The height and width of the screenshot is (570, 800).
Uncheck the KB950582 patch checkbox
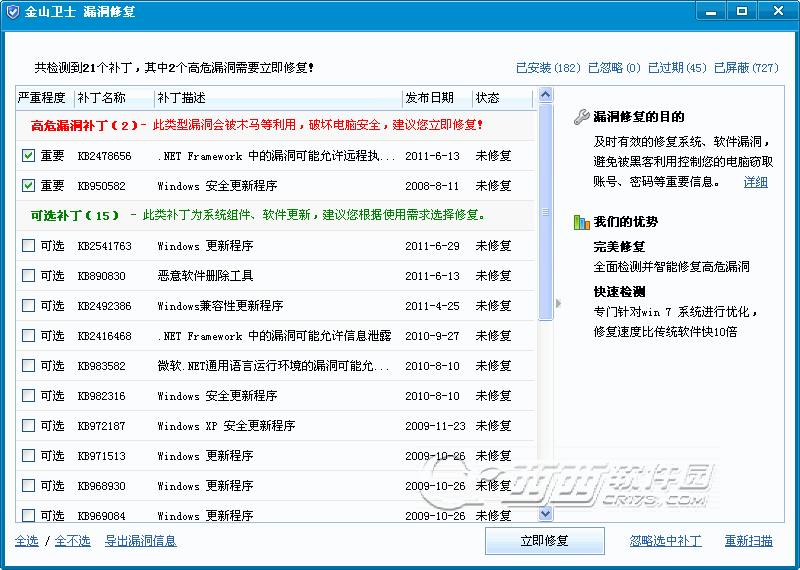28,186
